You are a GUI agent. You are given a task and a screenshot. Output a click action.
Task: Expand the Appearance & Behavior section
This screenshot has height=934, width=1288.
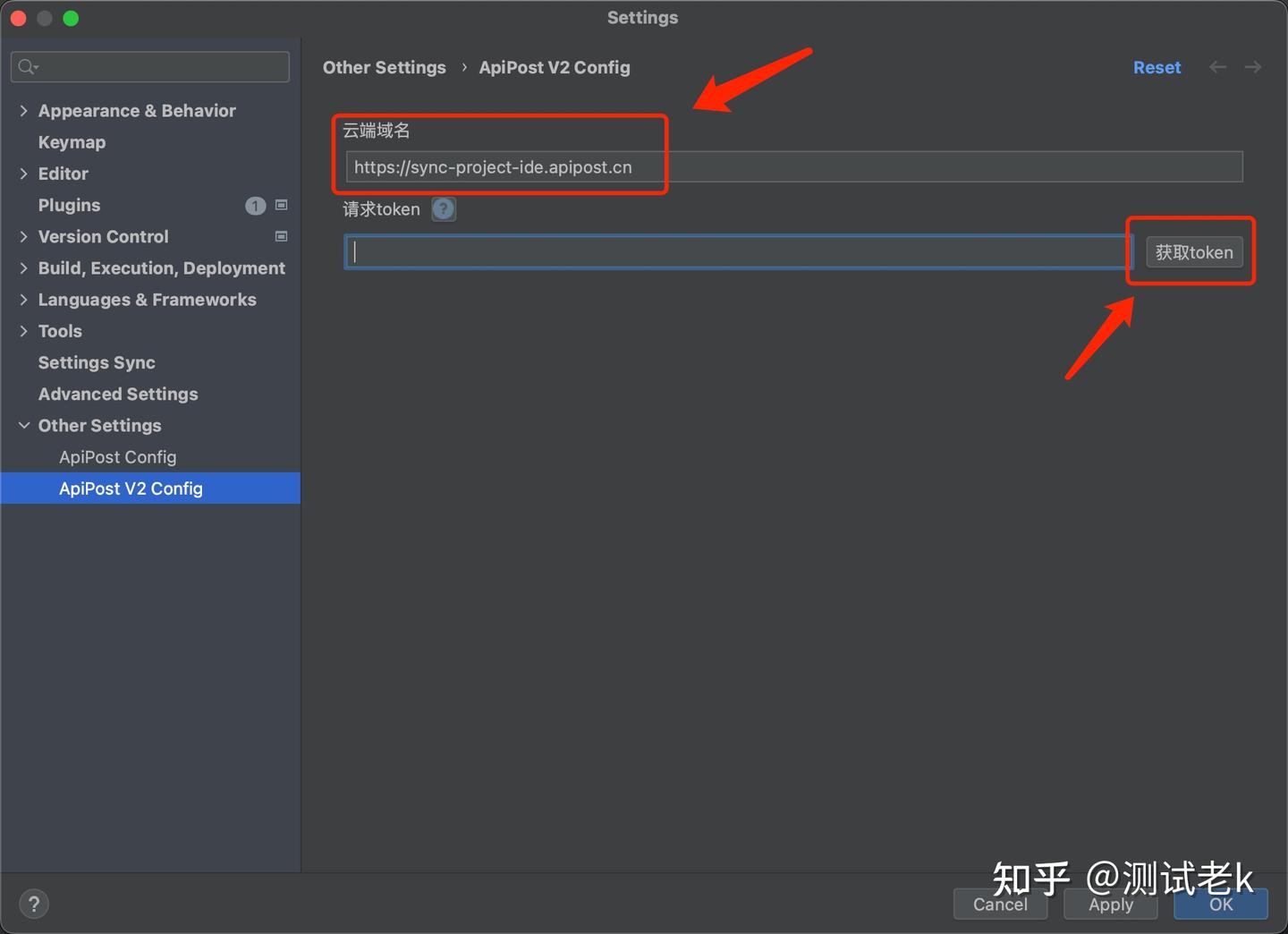(23, 111)
